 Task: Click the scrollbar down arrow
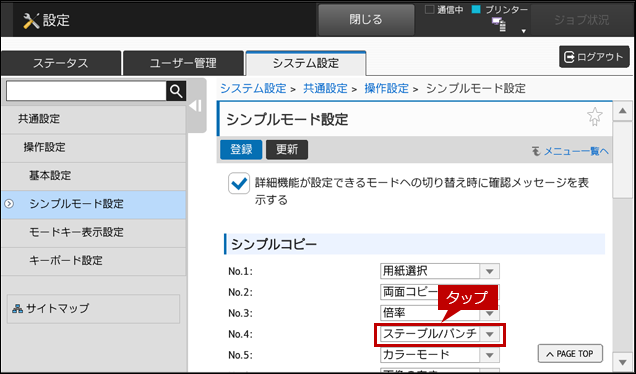(x=623, y=362)
